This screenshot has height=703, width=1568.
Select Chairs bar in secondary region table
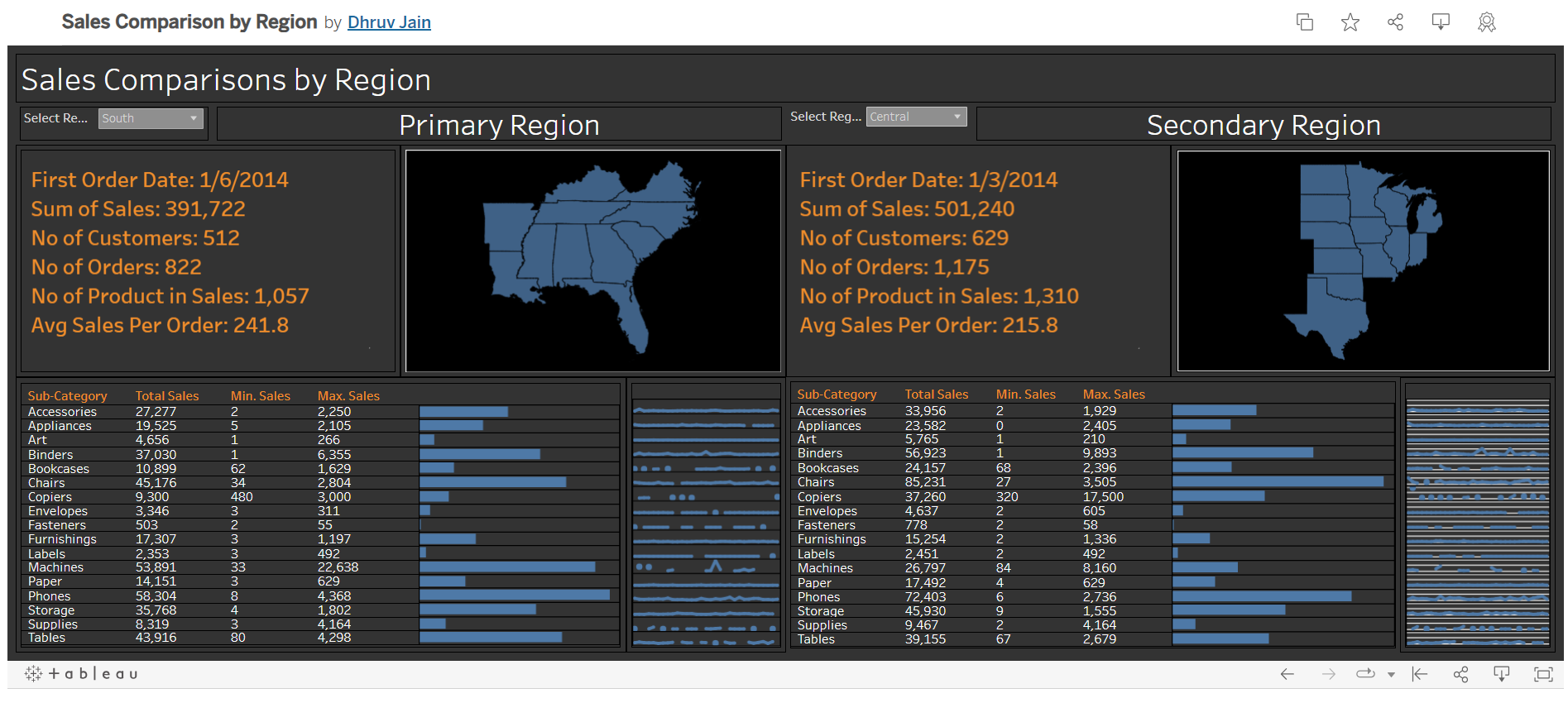(1278, 481)
